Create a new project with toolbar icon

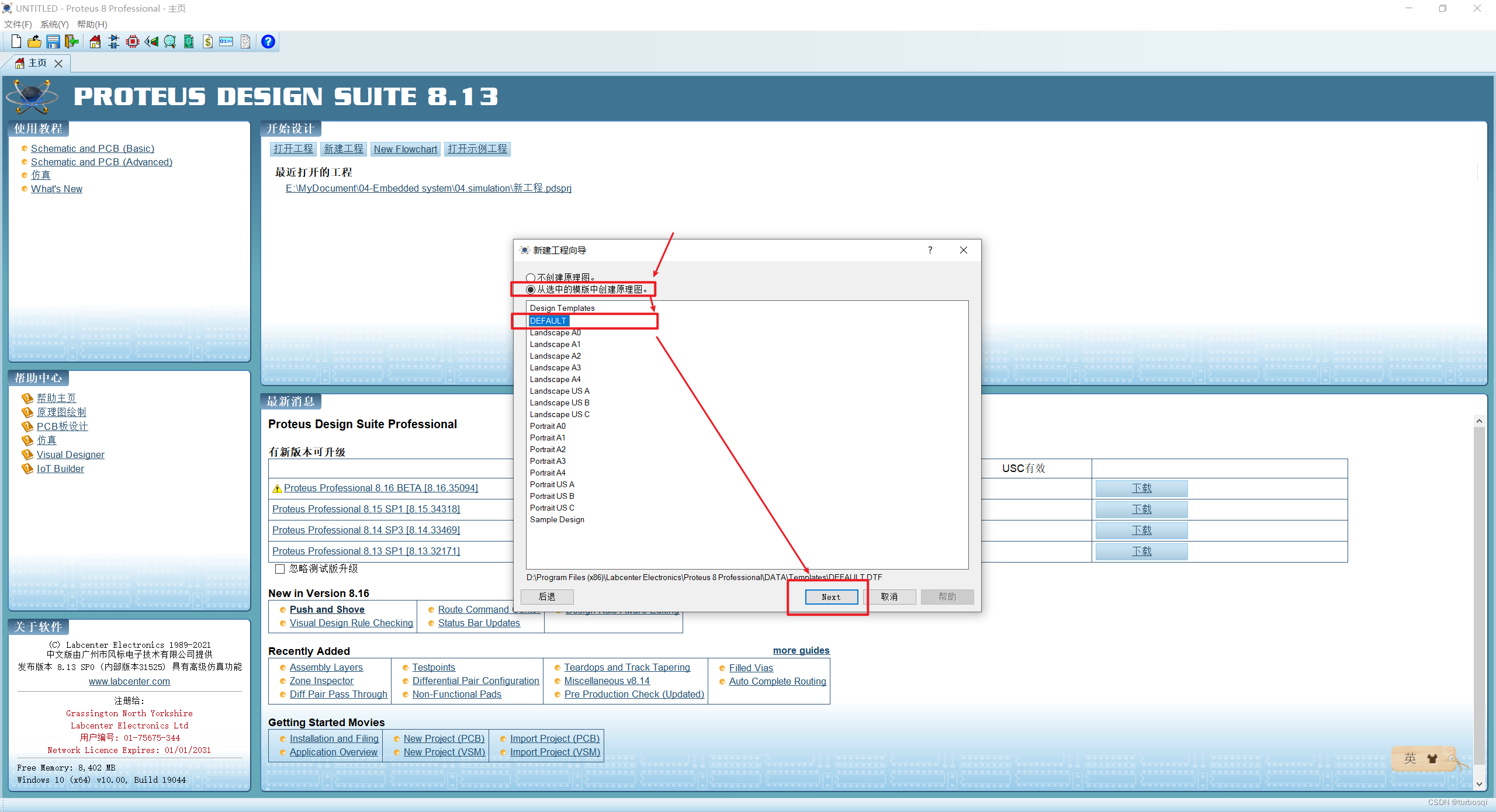(16, 41)
